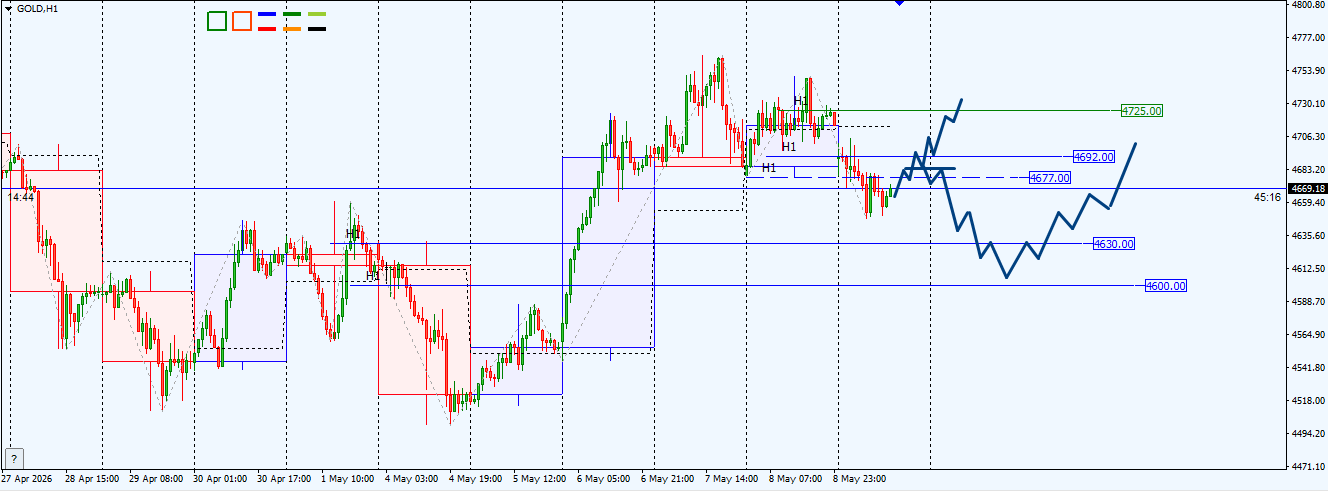1328x492 pixels.
Task: Click the 4730.10 price scale value
Action: pos(1309,104)
